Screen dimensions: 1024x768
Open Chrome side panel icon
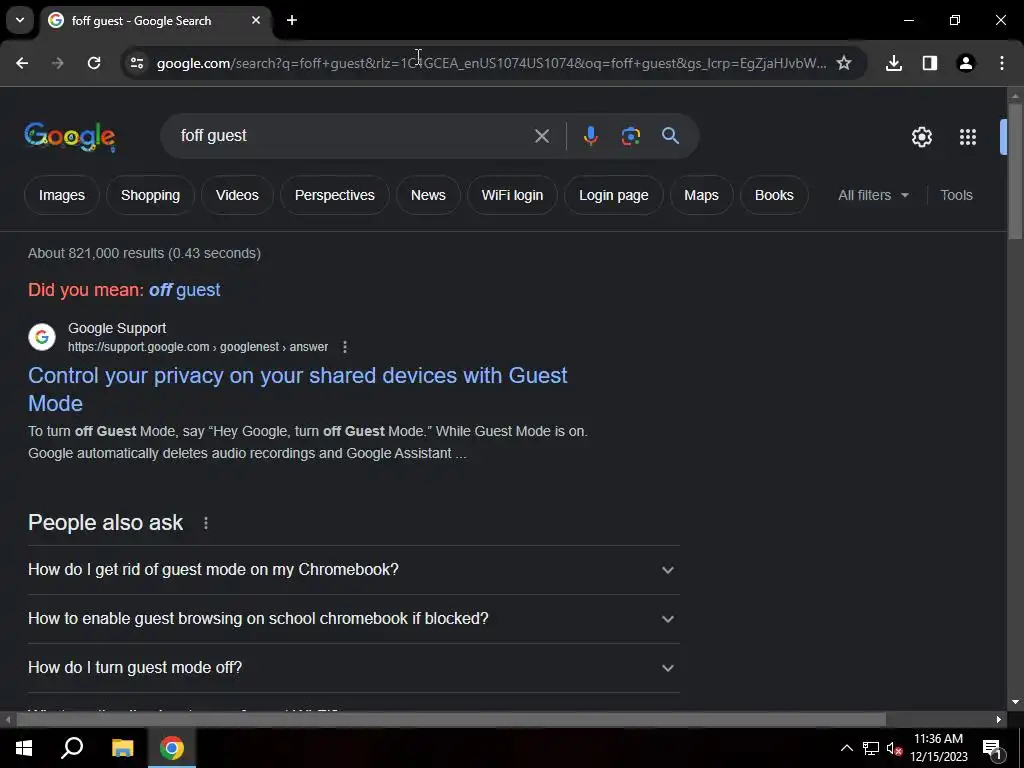pos(930,63)
